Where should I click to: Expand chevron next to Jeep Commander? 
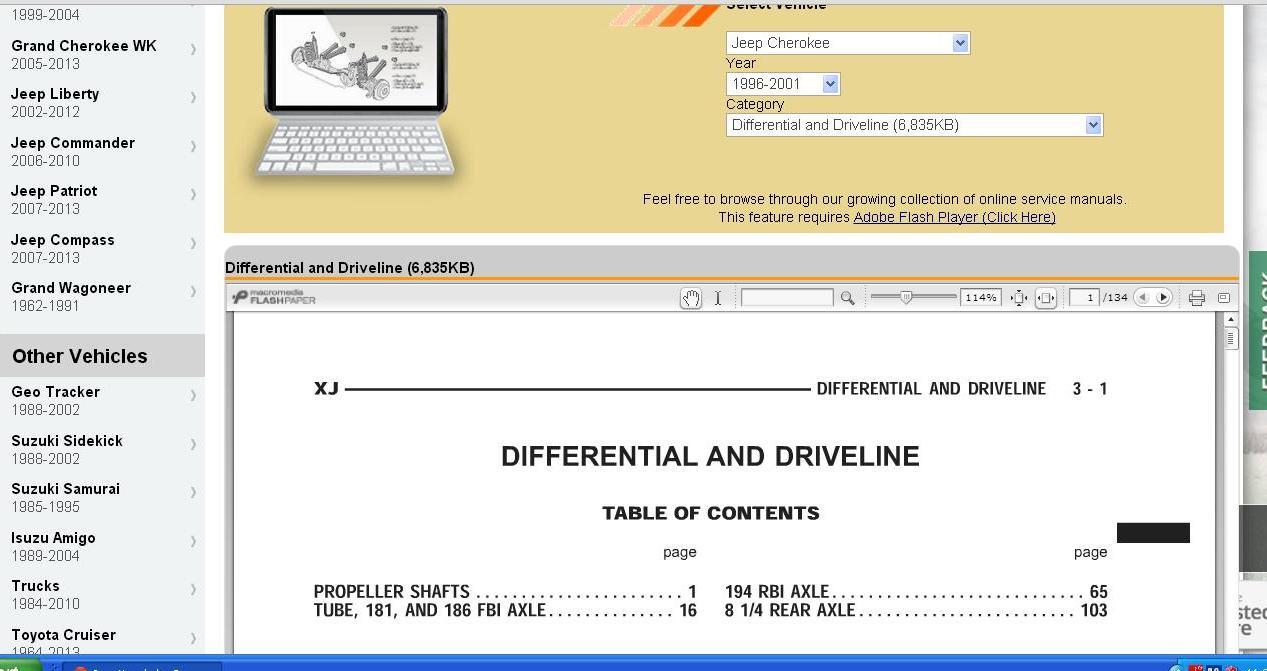tap(193, 146)
